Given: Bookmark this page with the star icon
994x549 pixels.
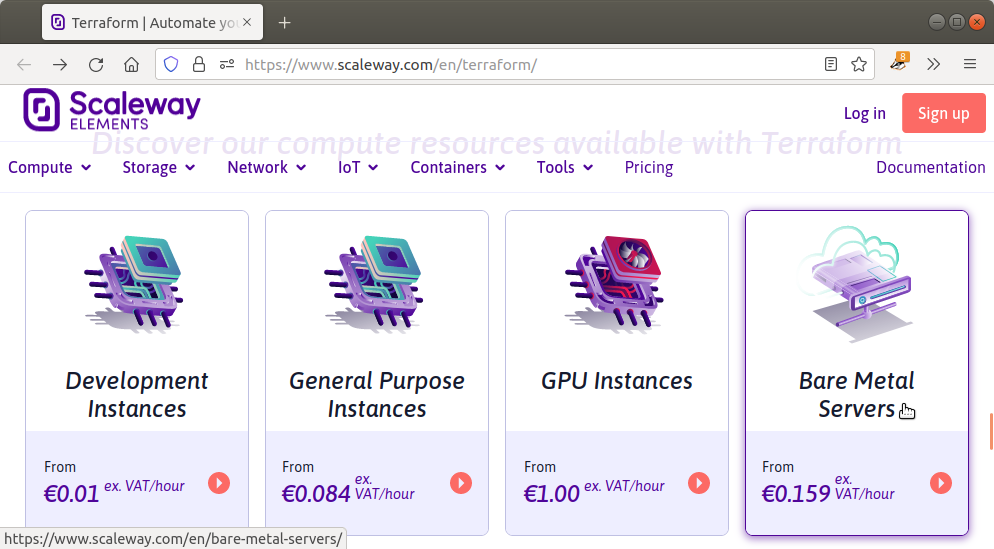Looking at the screenshot, I should [x=859, y=65].
